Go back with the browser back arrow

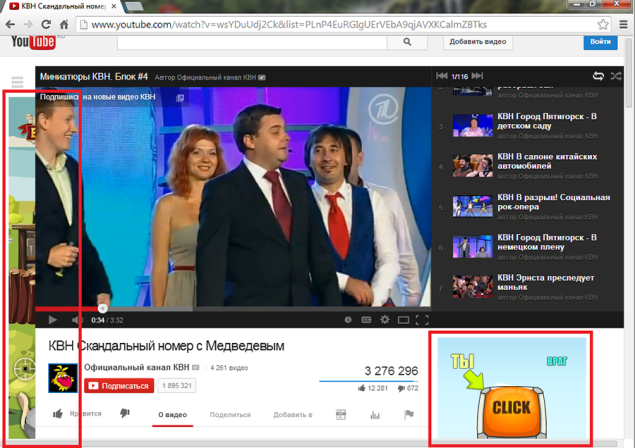[x=10, y=24]
